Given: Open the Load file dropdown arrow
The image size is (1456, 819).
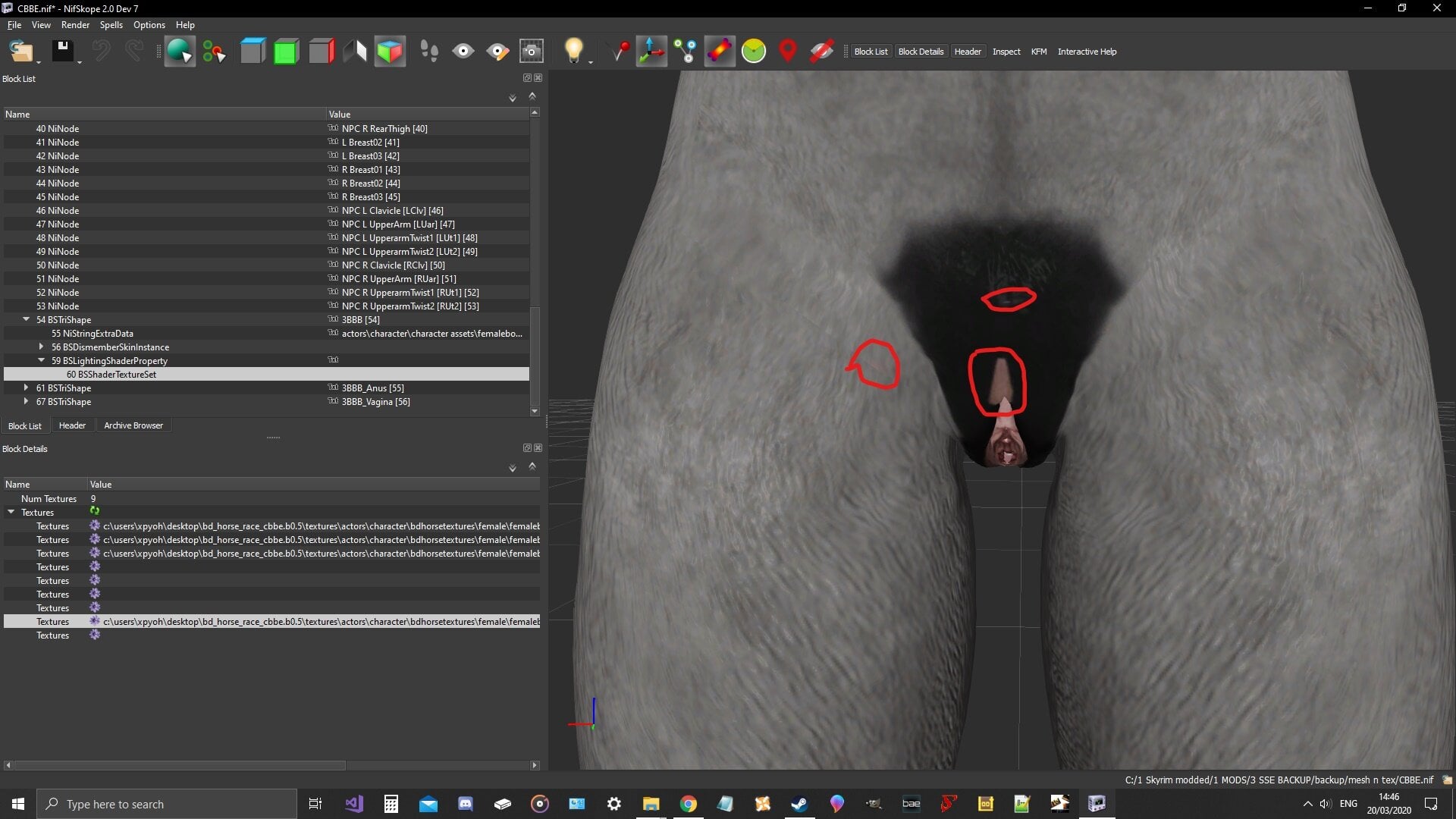Looking at the screenshot, I should pyautogui.click(x=39, y=62).
